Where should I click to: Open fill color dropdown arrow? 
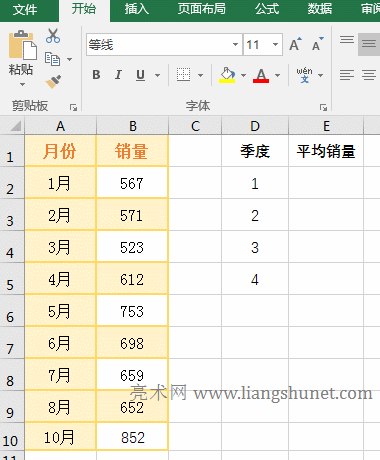243,75
